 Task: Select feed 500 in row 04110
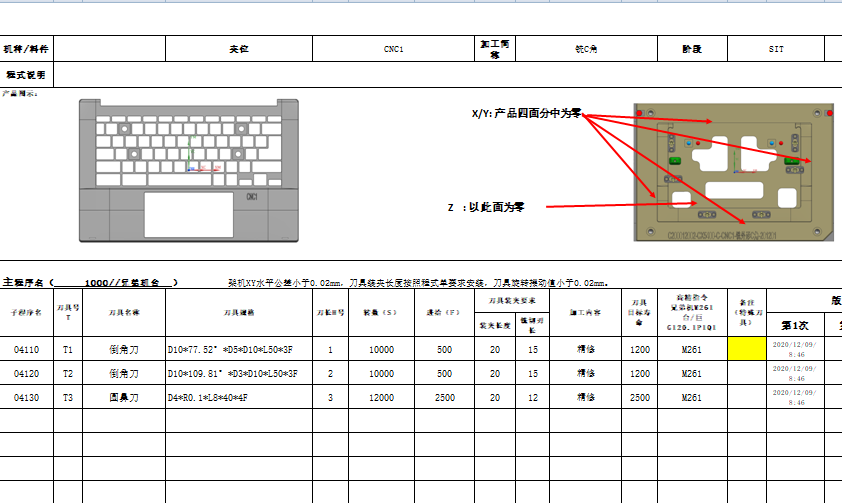pos(445,349)
